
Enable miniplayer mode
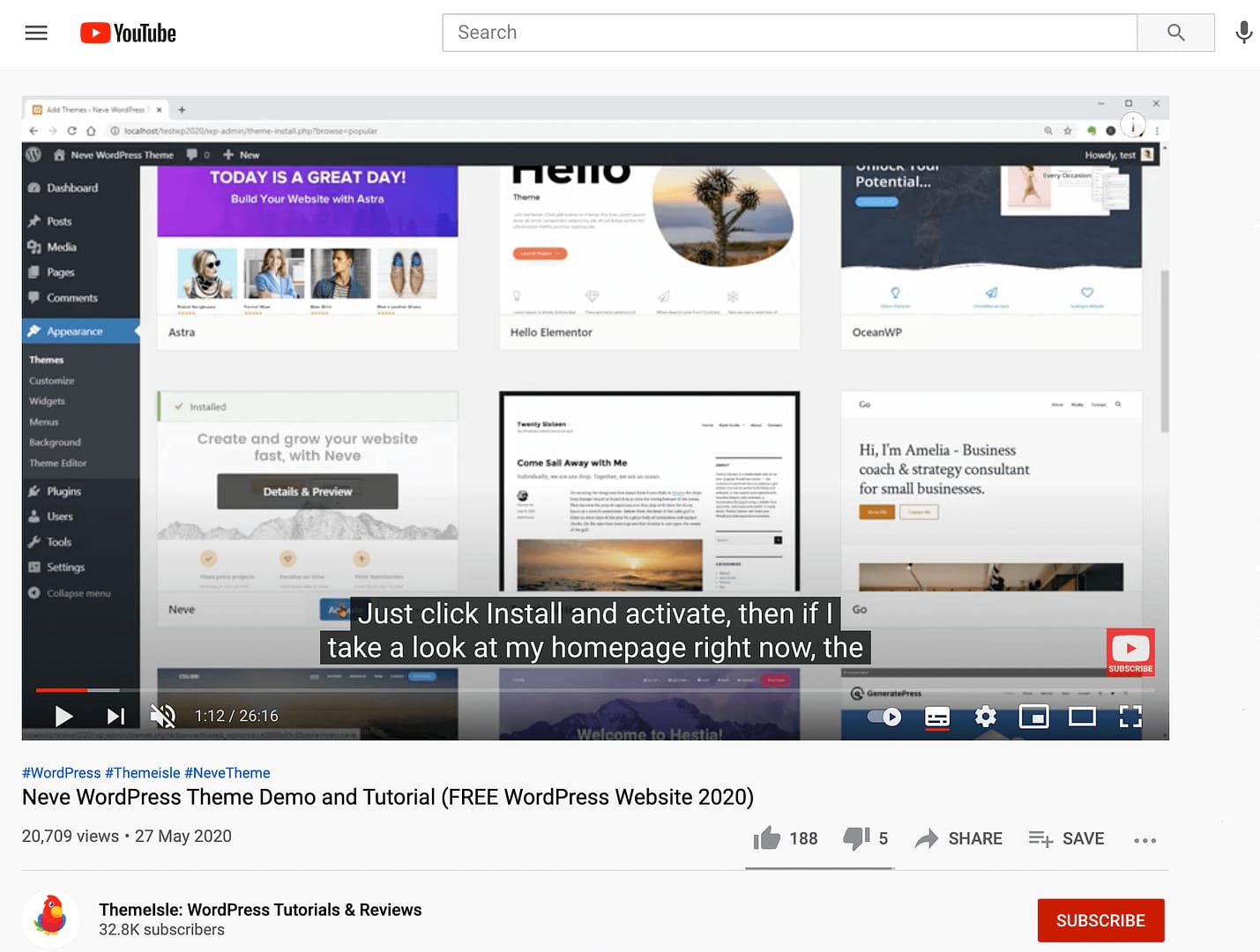[1033, 717]
